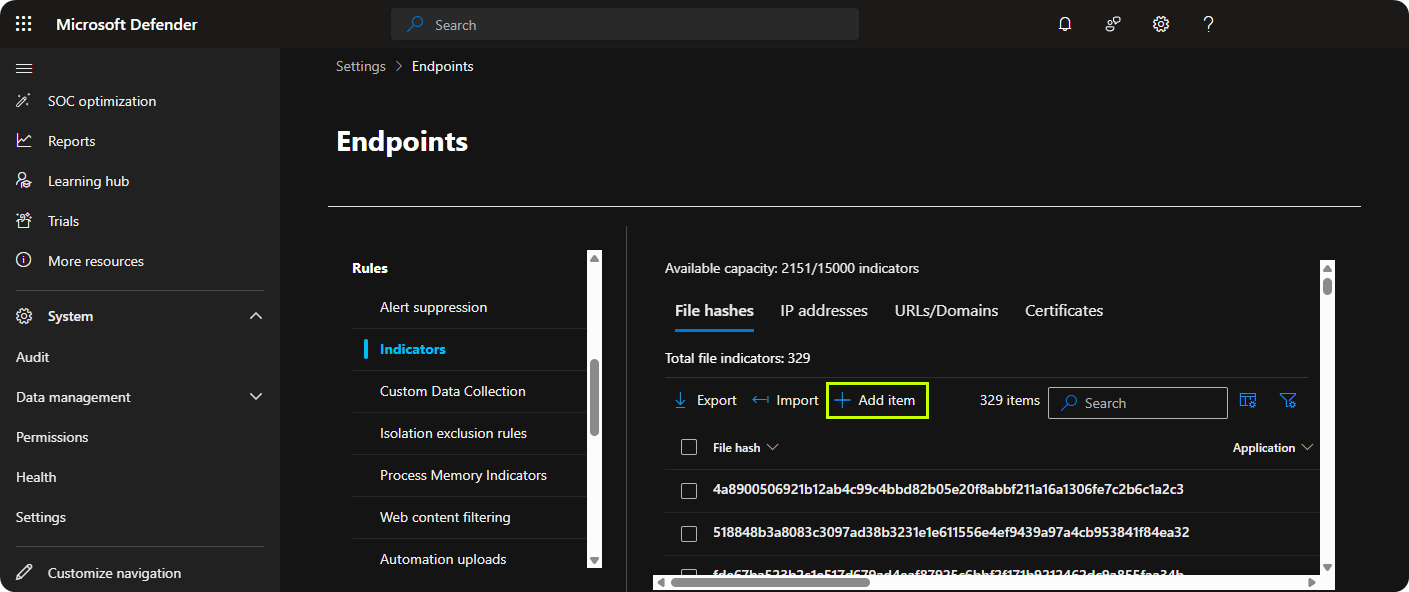Click the community feedback icon in header

pyautogui.click(x=1113, y=24)
